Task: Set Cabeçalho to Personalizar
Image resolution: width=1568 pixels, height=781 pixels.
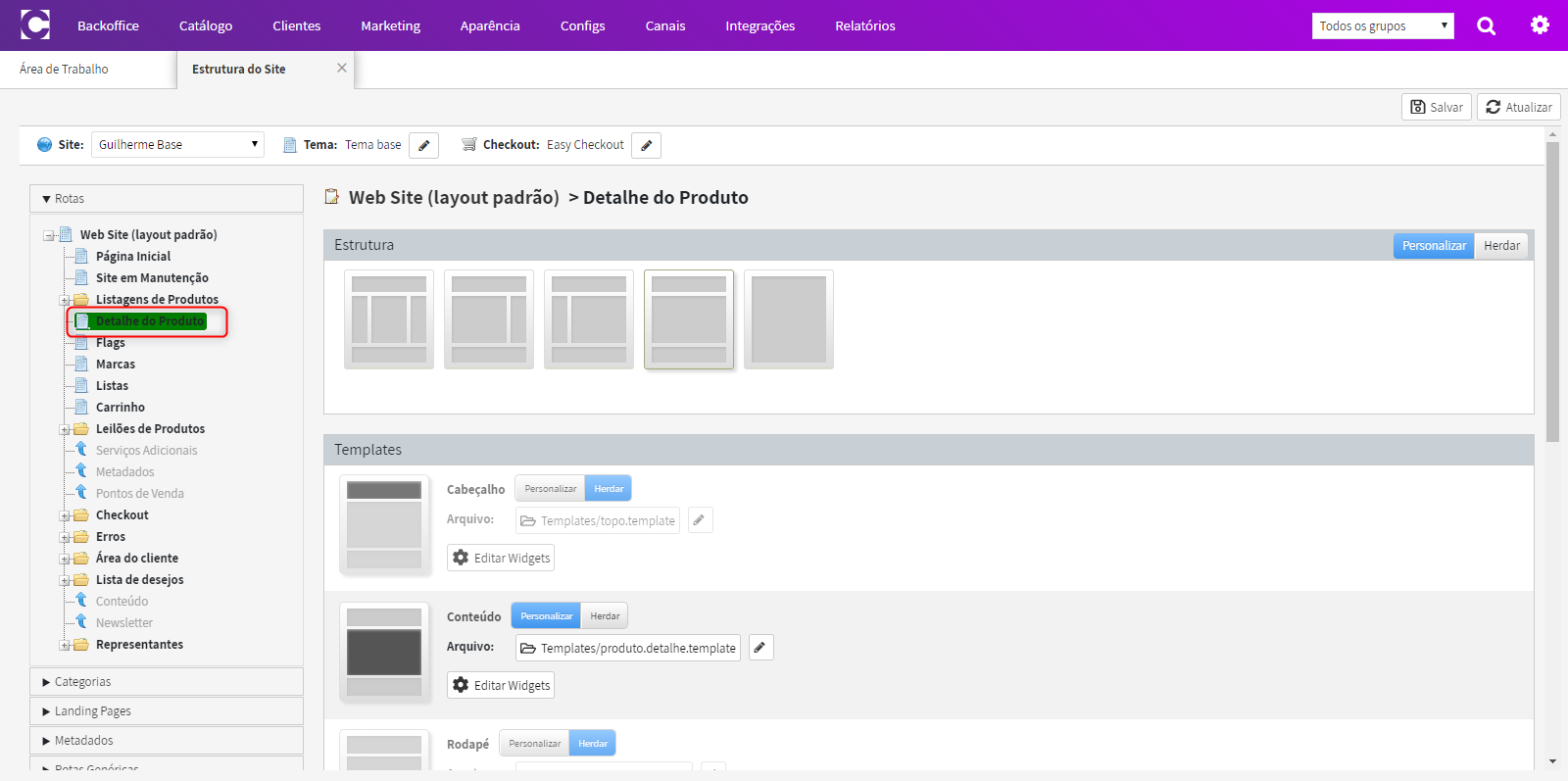Action: [550, 489]
